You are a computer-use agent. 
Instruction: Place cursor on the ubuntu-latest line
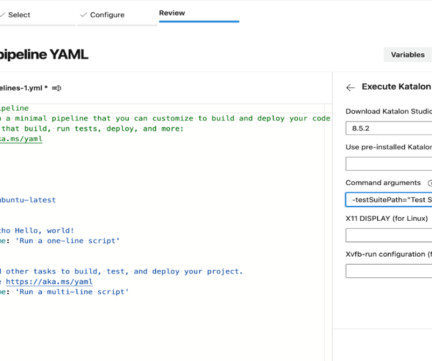(28, 200)
